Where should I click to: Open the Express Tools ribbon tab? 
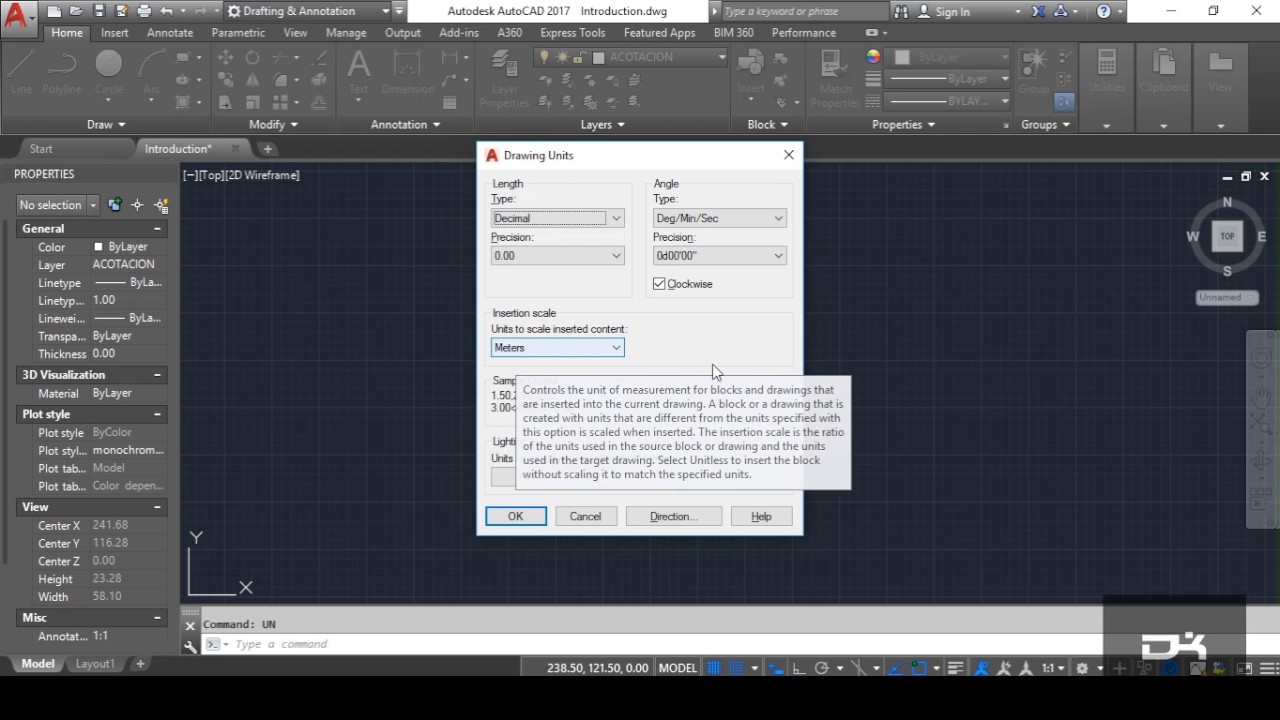coord(573,33)
